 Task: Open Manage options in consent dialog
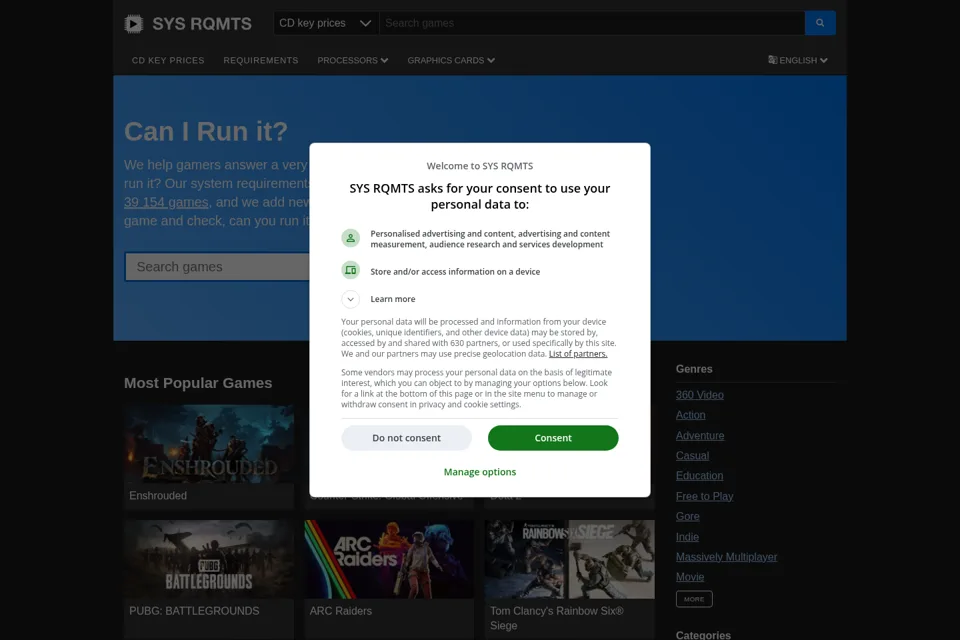tap(480, 472)
